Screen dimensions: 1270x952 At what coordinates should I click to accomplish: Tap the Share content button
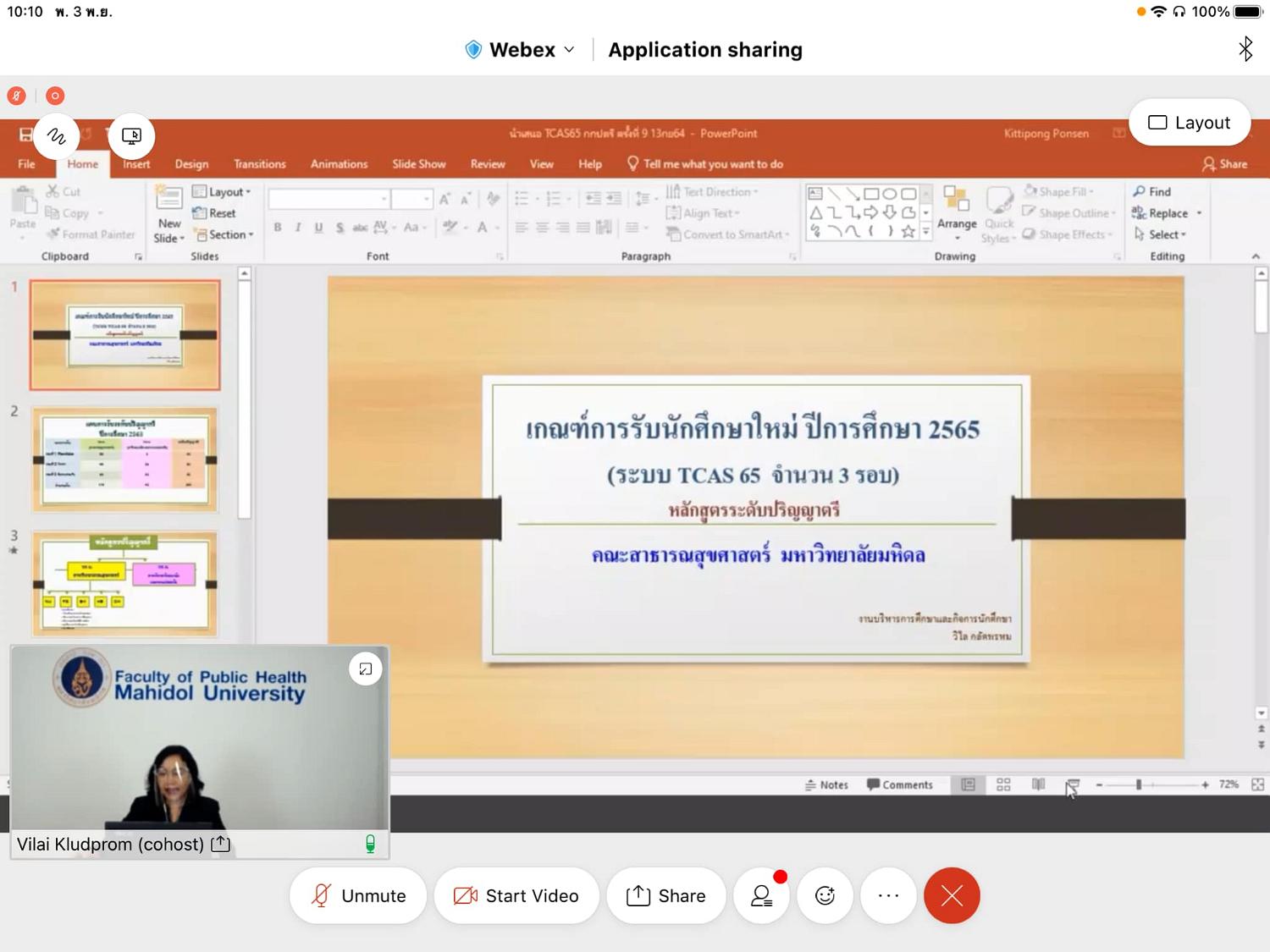pos(666,895)
